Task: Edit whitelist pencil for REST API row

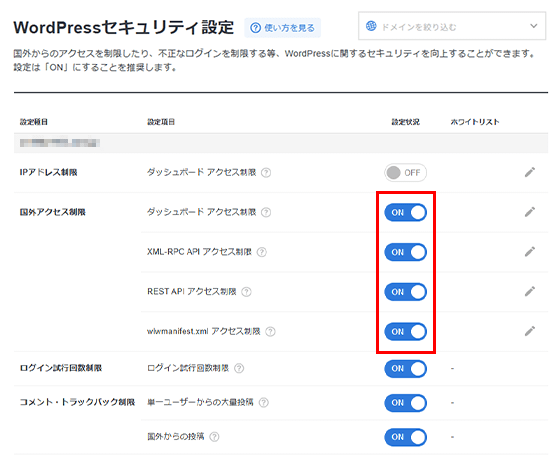Action: click(x=530, y=291)
